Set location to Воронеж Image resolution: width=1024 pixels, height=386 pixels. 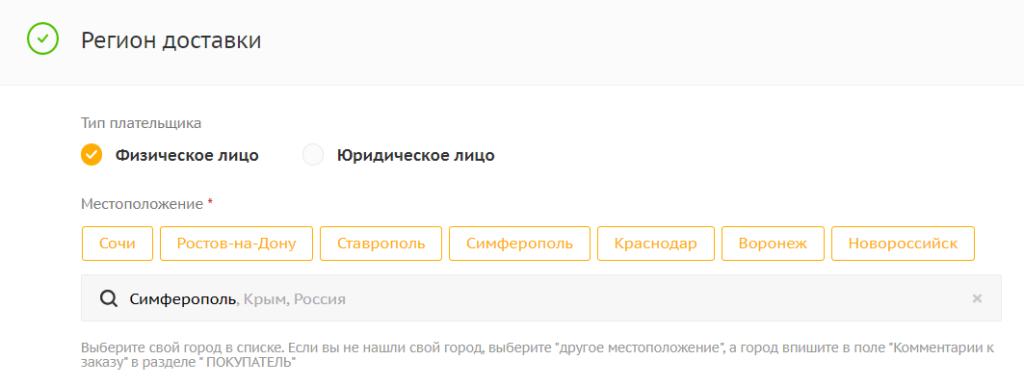[773, 244]
